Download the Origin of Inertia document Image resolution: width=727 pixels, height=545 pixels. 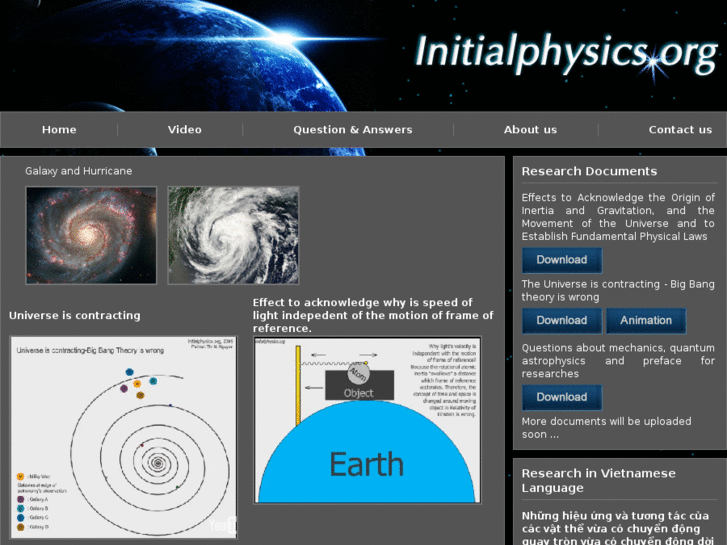[562, 260]
